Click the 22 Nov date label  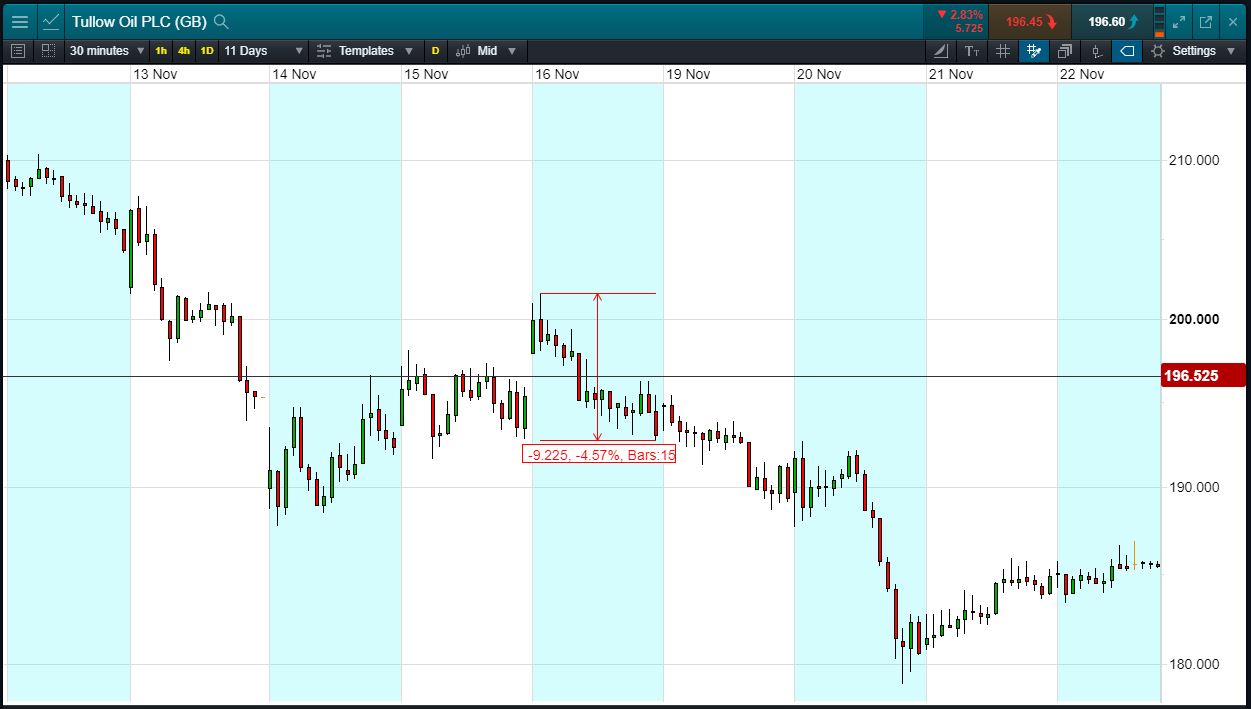pyautogui.click(x=1082, y=74)
